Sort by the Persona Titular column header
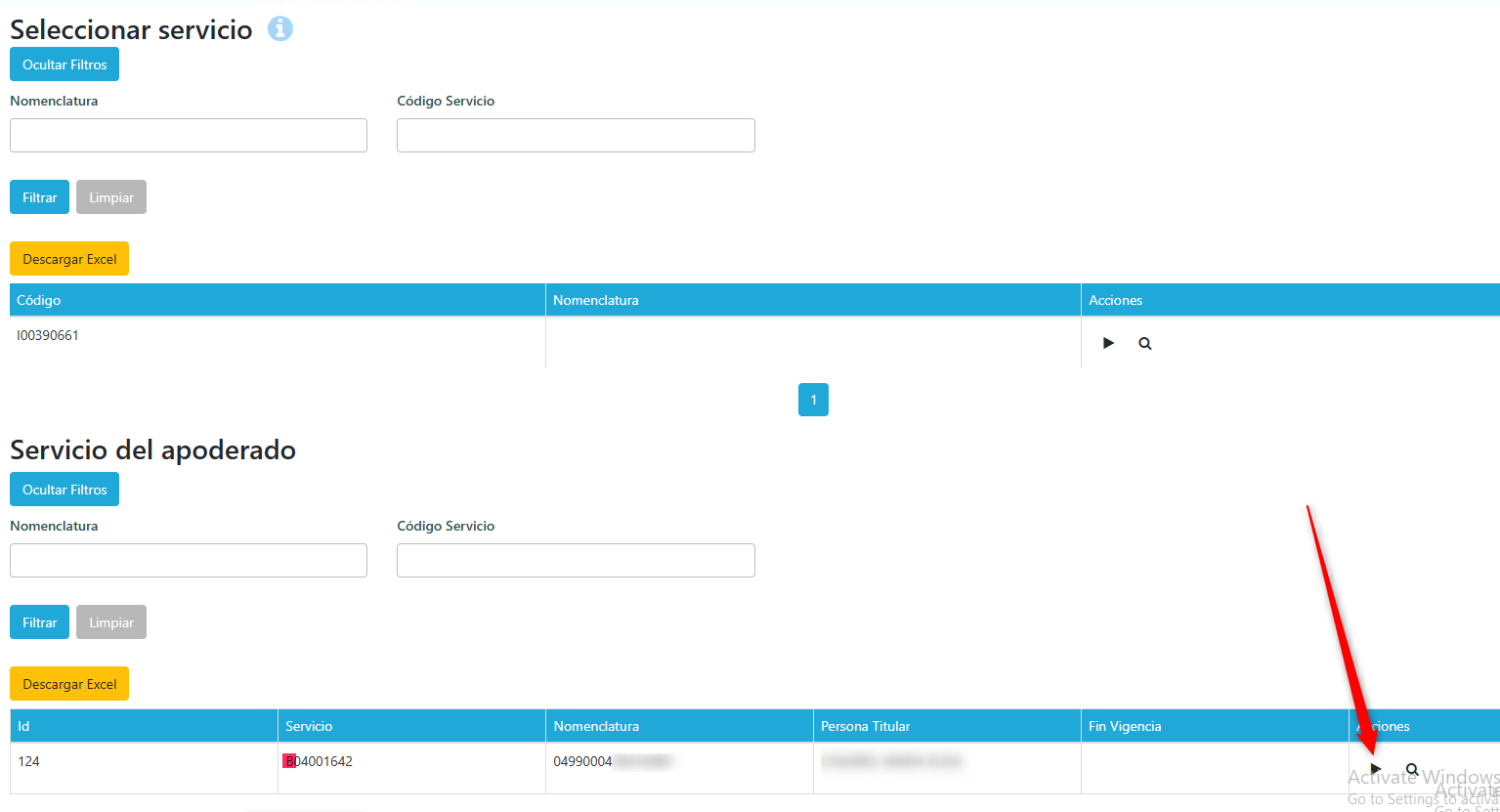Viewport: 1500px width, 812px height. [865, 726]
